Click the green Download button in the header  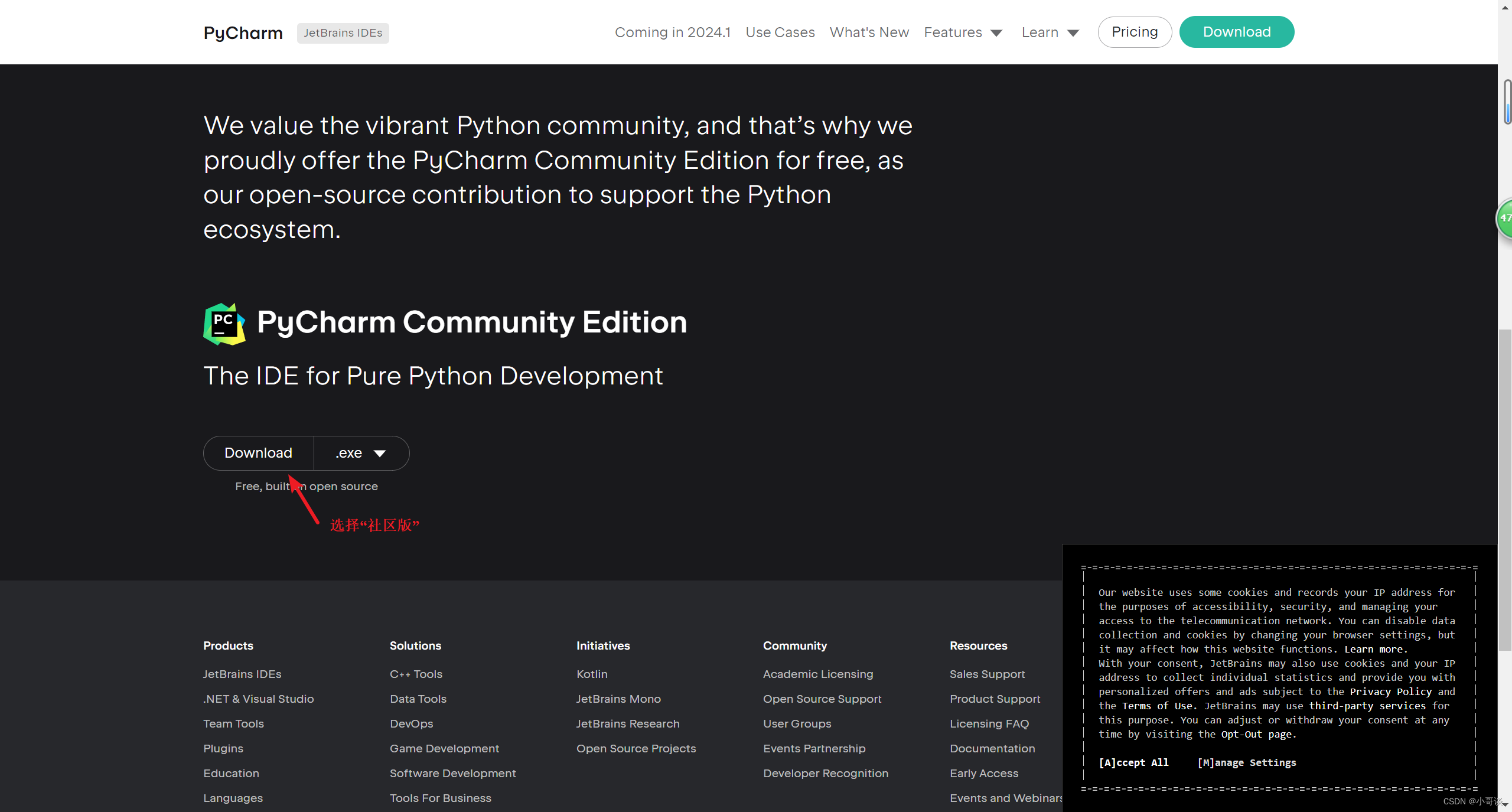1236,31
